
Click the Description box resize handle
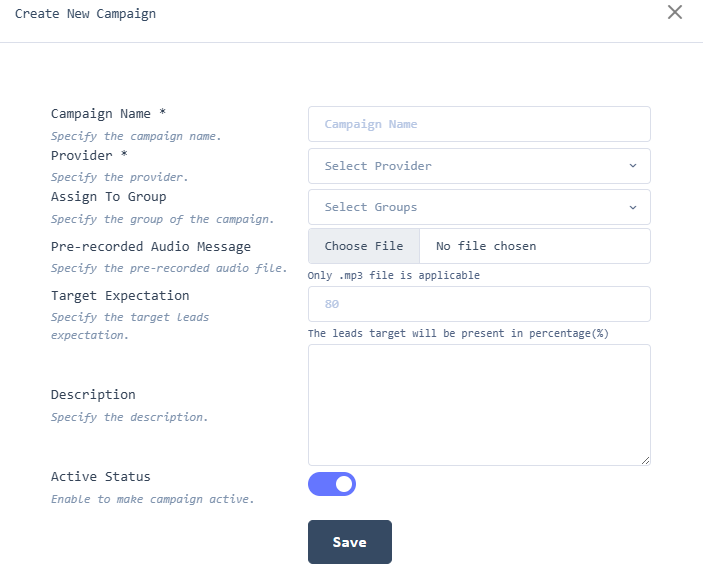(x=645, y=460)
